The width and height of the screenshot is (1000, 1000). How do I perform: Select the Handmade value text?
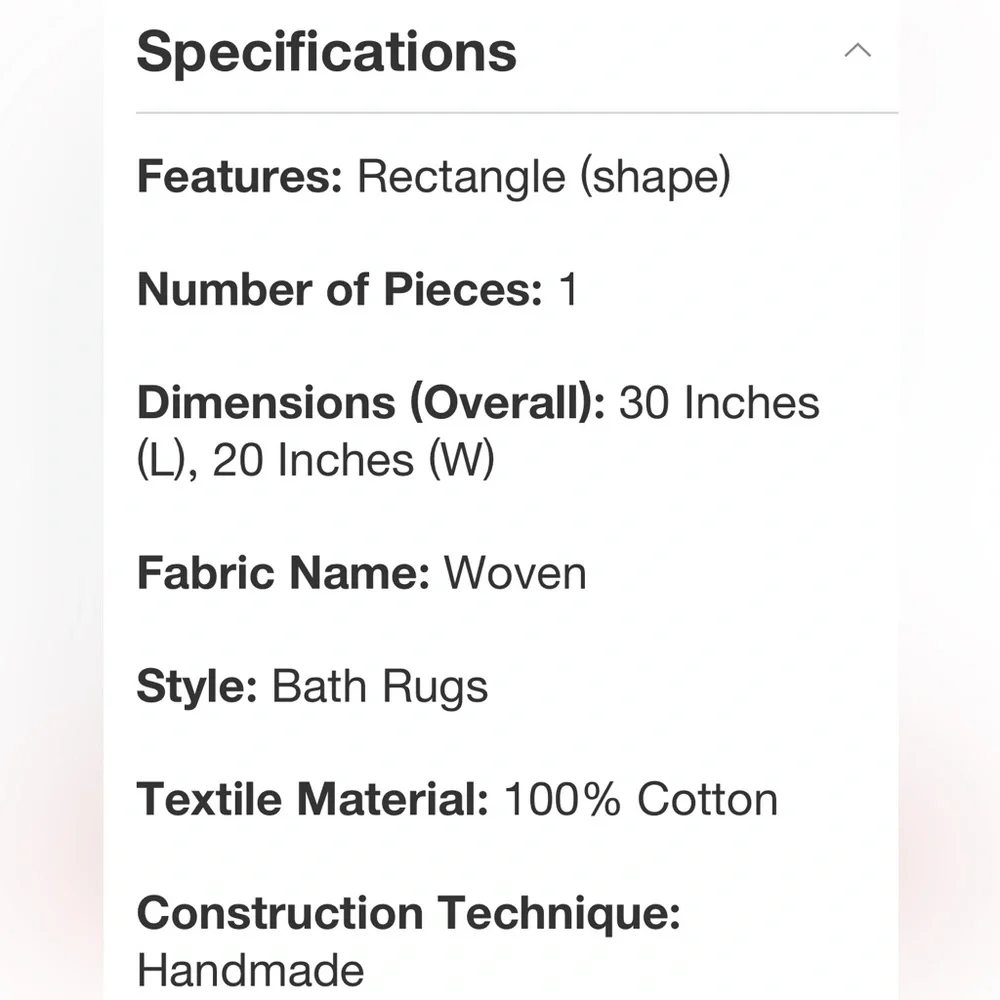pyautogui.click(x=251, y=971)
